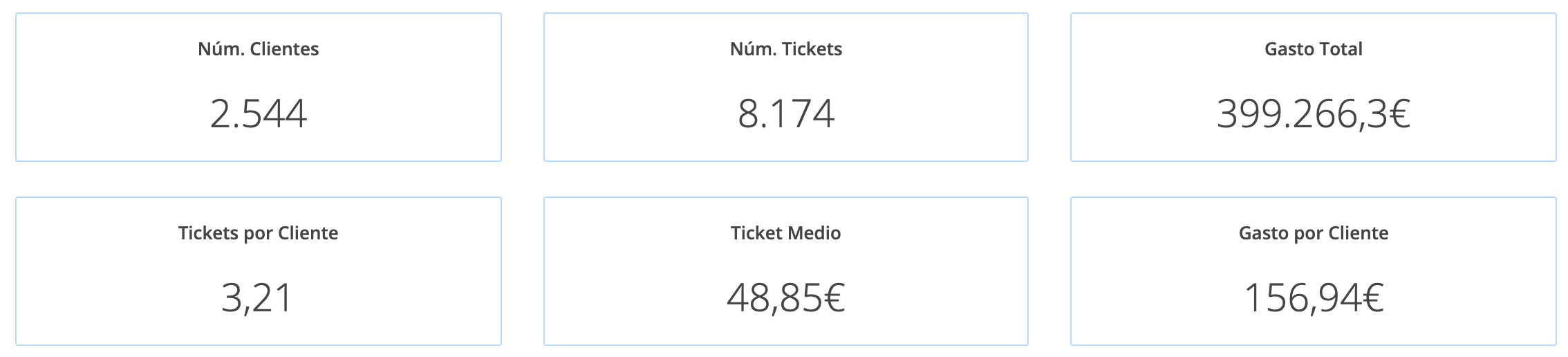Viewport: 1568px width, 357px height.
Task: Click the Tickets por Cliente title
Action: 258,233
